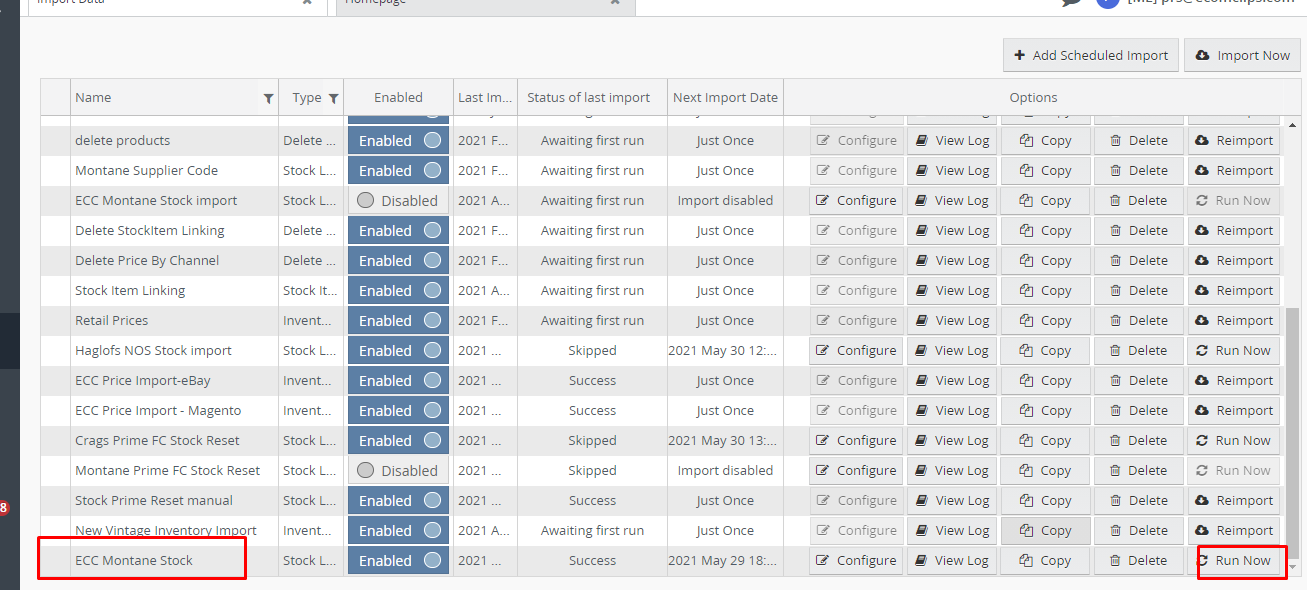View Log for delete products

(x=952, y=141)
